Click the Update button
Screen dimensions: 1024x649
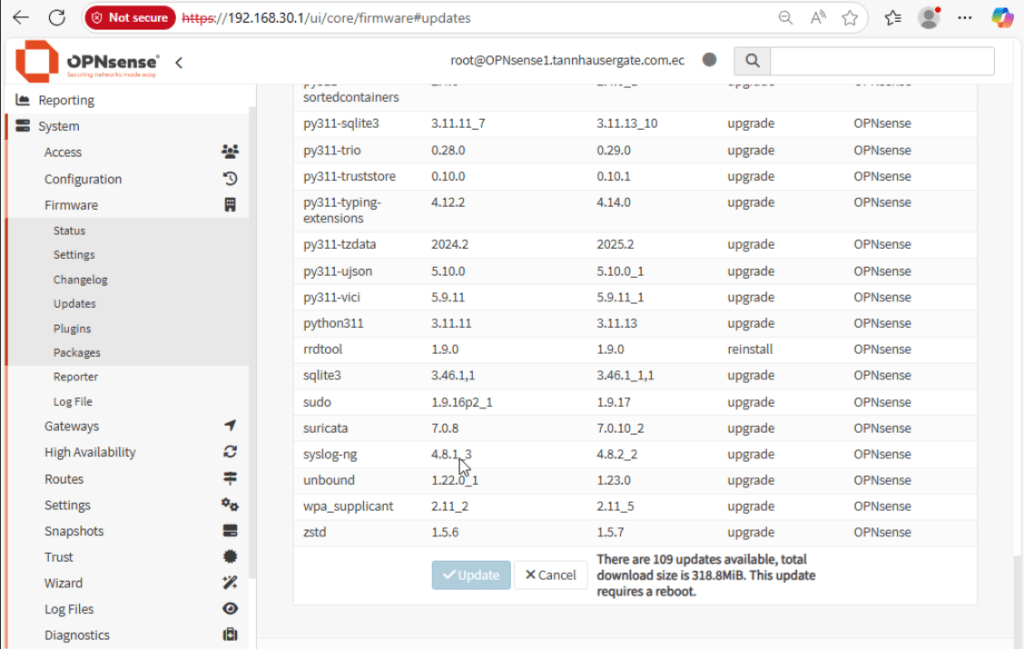(x=471, y=575)
